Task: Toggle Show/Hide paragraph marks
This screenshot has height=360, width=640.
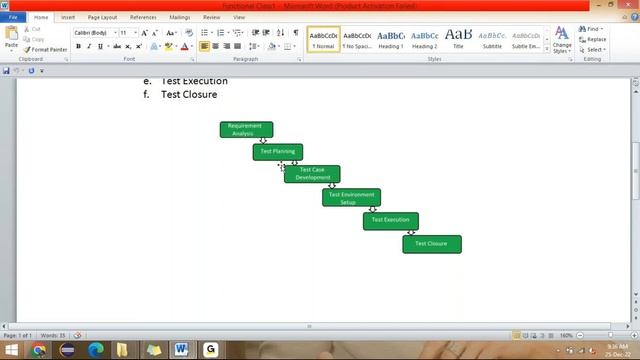Action: [x=296, y=33]
